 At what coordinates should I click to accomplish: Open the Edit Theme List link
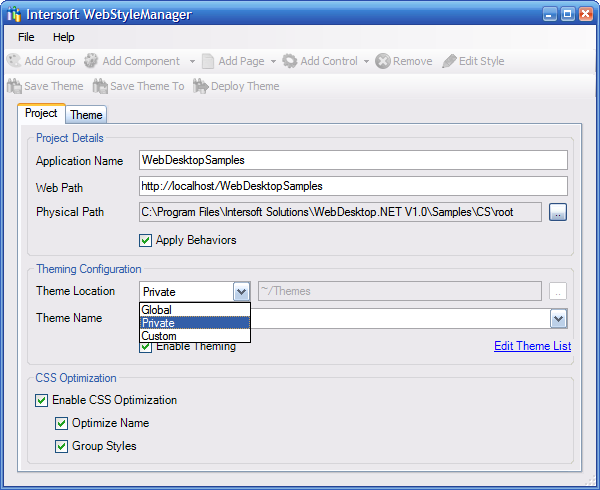tap(532, 346)
